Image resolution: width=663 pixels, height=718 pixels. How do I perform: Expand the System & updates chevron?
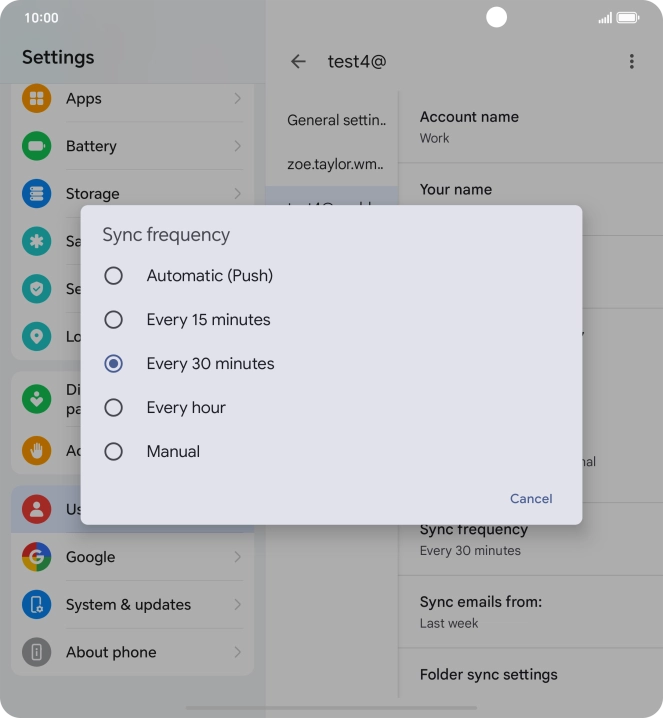pyautogui.click(x=237, y=604)
